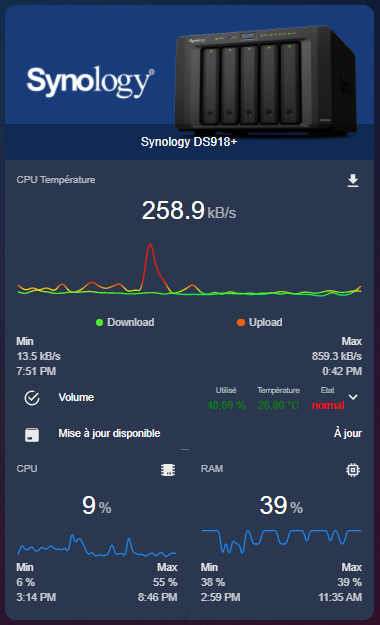Click the green Download legend dot

[x=100, y=322]
